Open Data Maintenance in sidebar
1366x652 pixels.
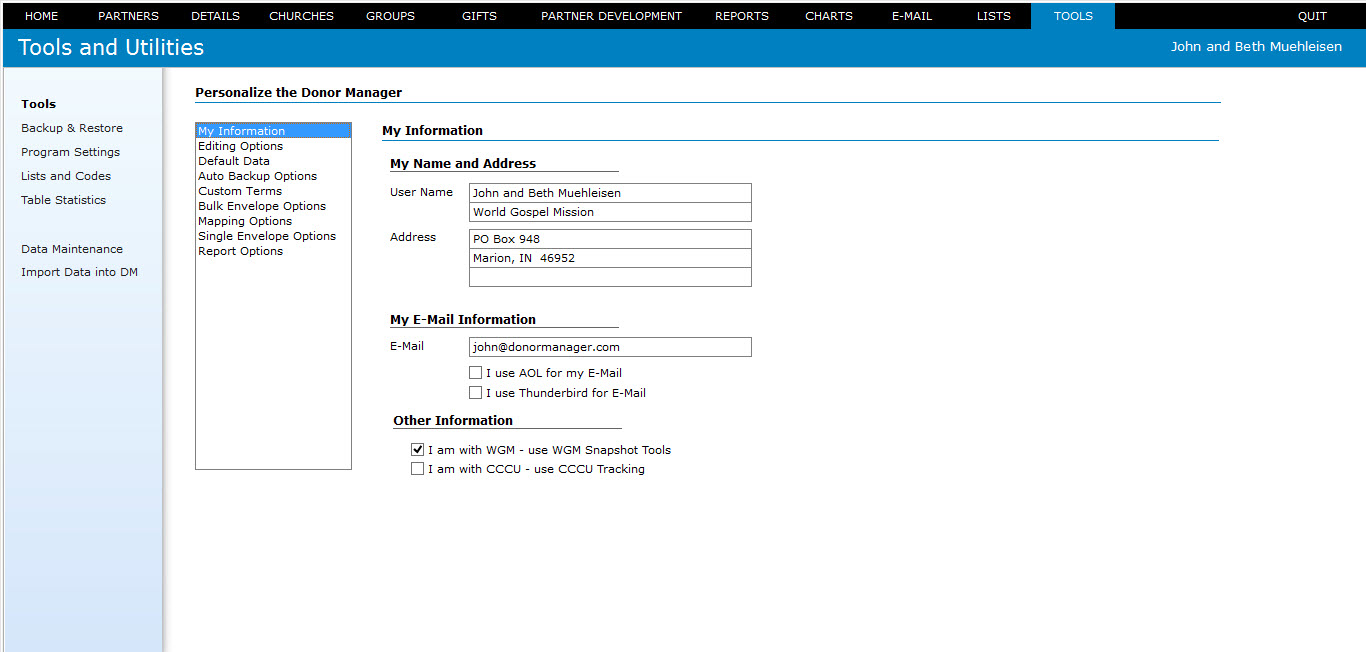pyautogui.click(x=72, y=249)
